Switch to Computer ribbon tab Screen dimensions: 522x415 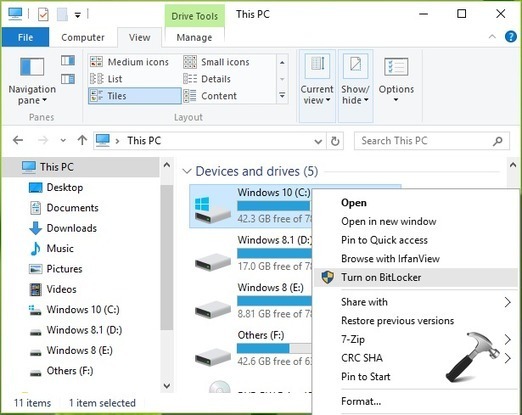(83, 37)
